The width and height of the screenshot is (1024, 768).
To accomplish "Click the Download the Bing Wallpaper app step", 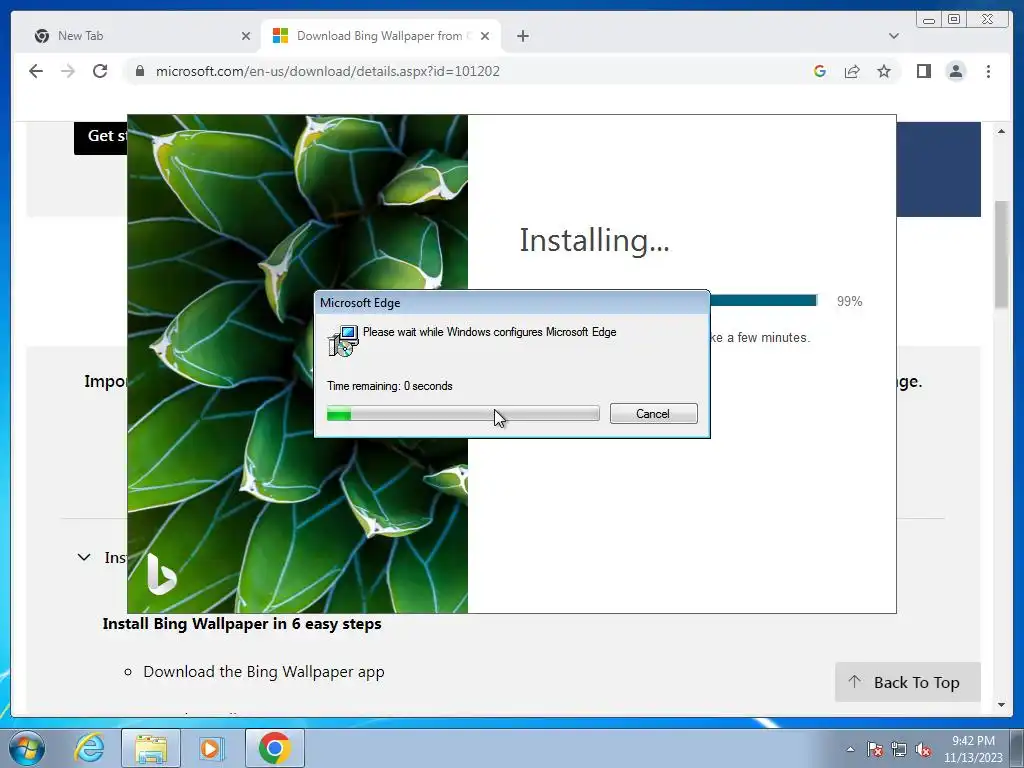I will tap(264, 671).
